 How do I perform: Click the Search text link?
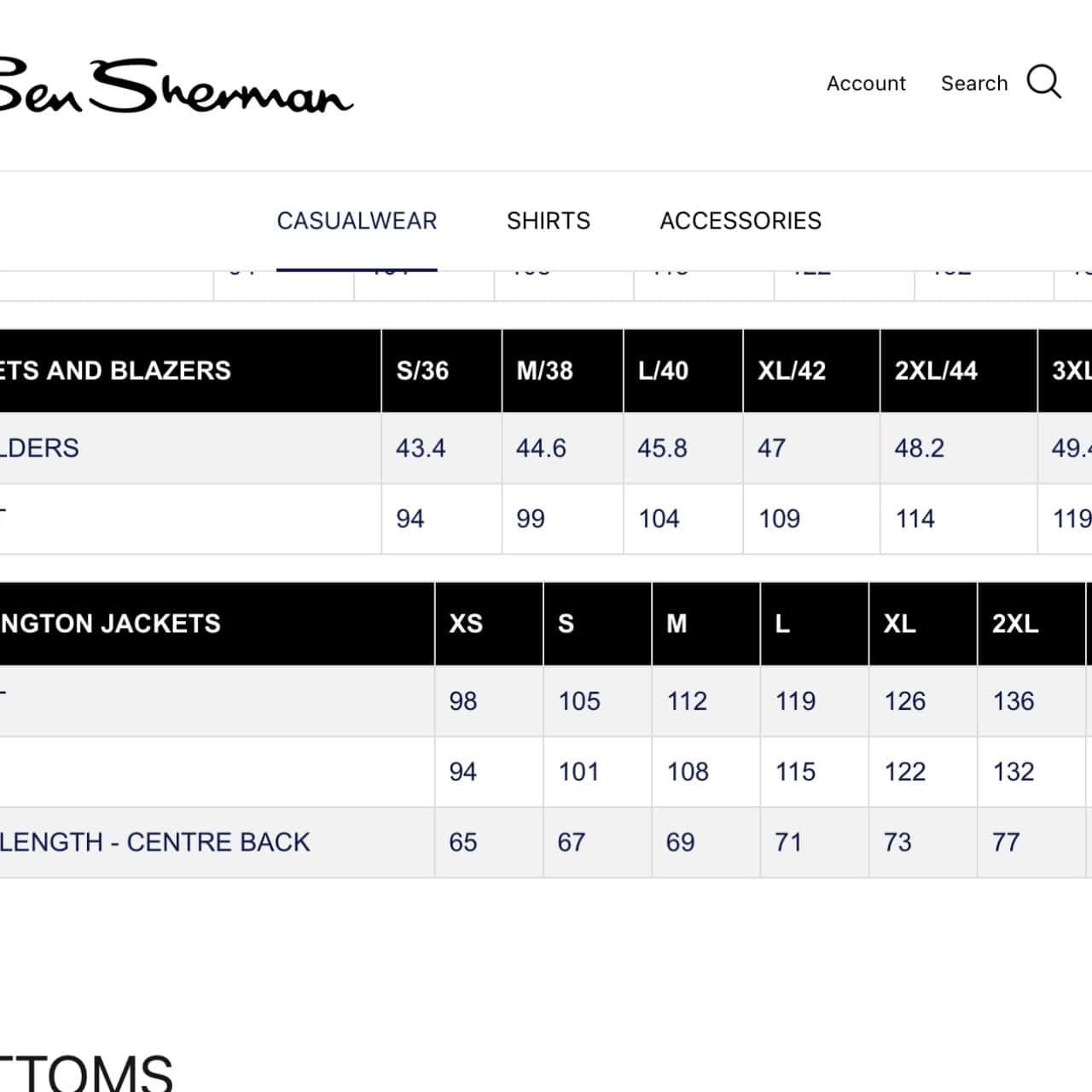click(973, 84)
